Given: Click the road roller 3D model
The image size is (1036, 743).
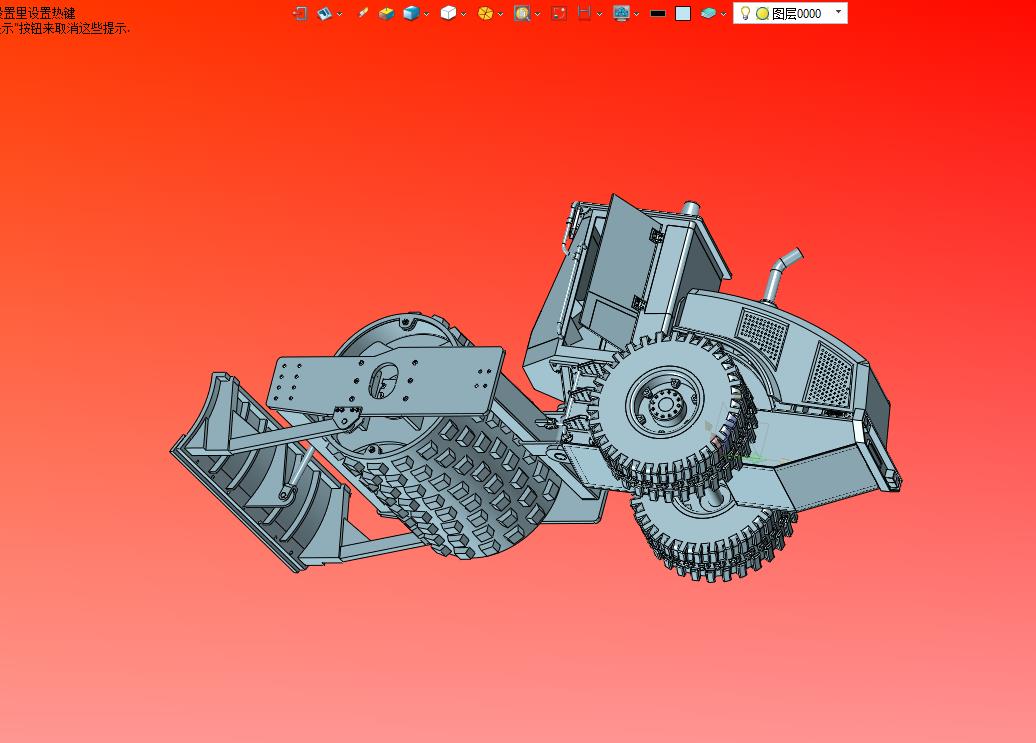Looking at the screenshot, I should 536,388.
